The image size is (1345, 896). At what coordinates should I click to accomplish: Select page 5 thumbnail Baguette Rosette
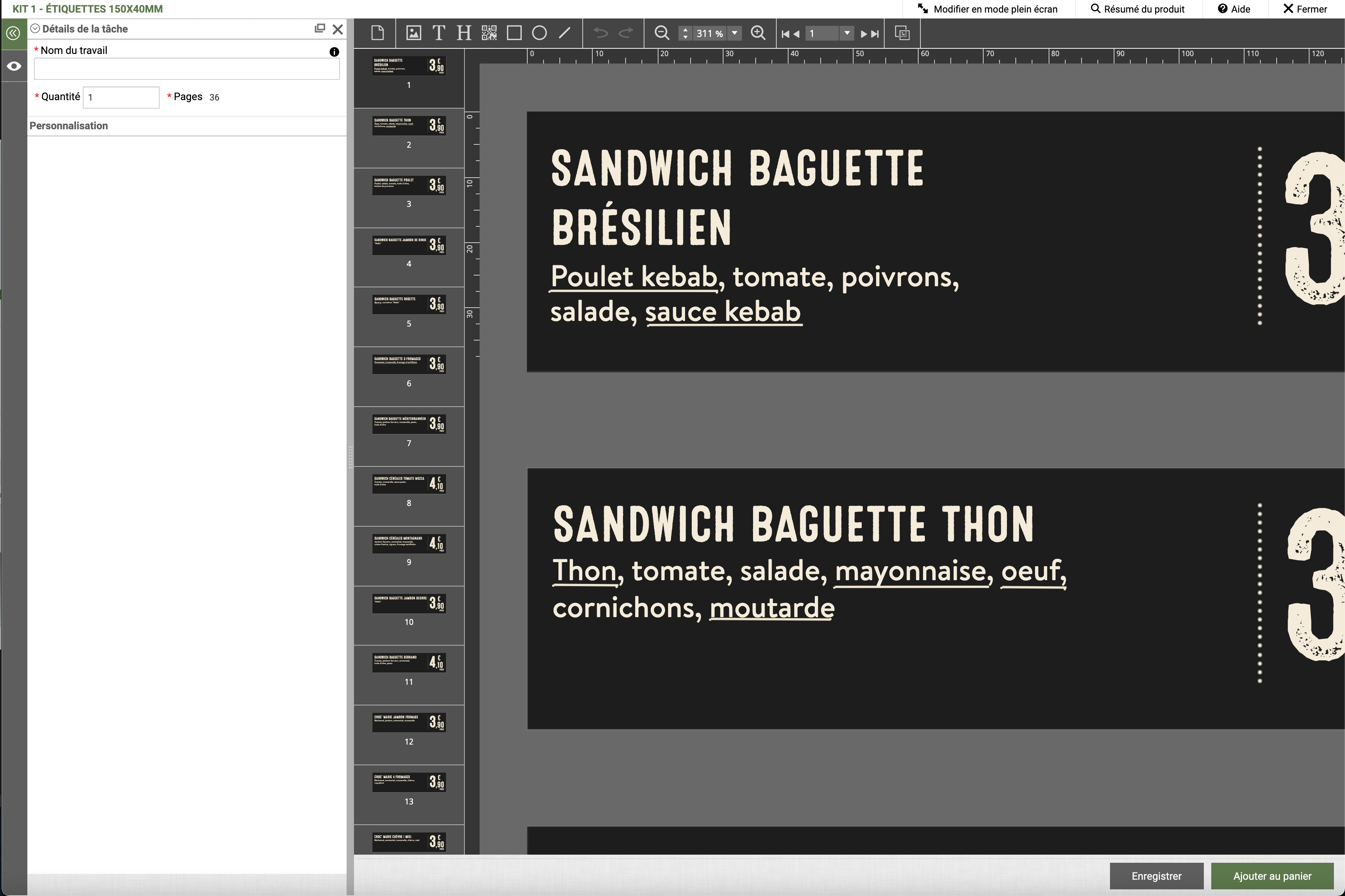pos(409,305)
